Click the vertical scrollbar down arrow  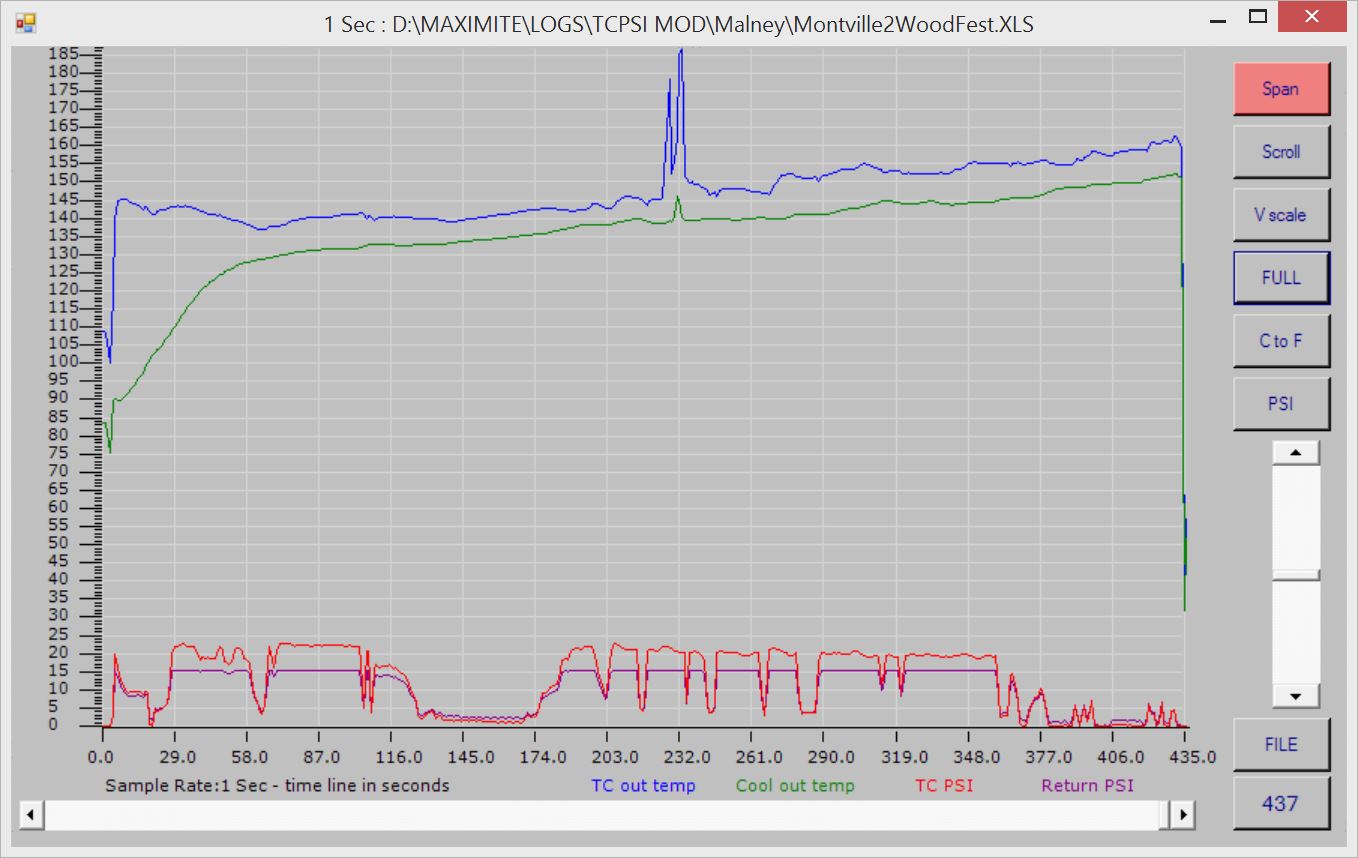coord(1296,696)
